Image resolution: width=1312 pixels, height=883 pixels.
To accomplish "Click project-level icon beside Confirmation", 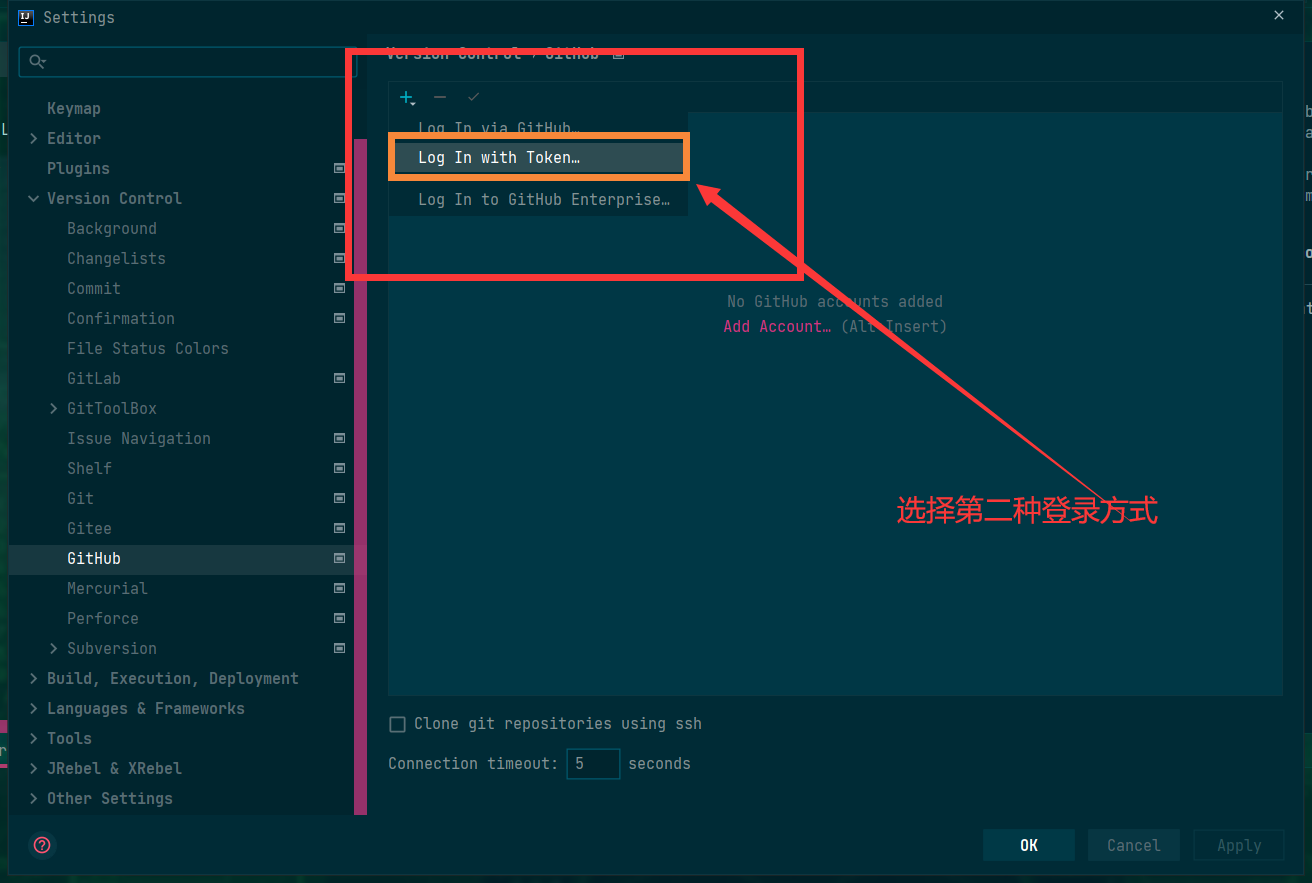I will (340, 318).
